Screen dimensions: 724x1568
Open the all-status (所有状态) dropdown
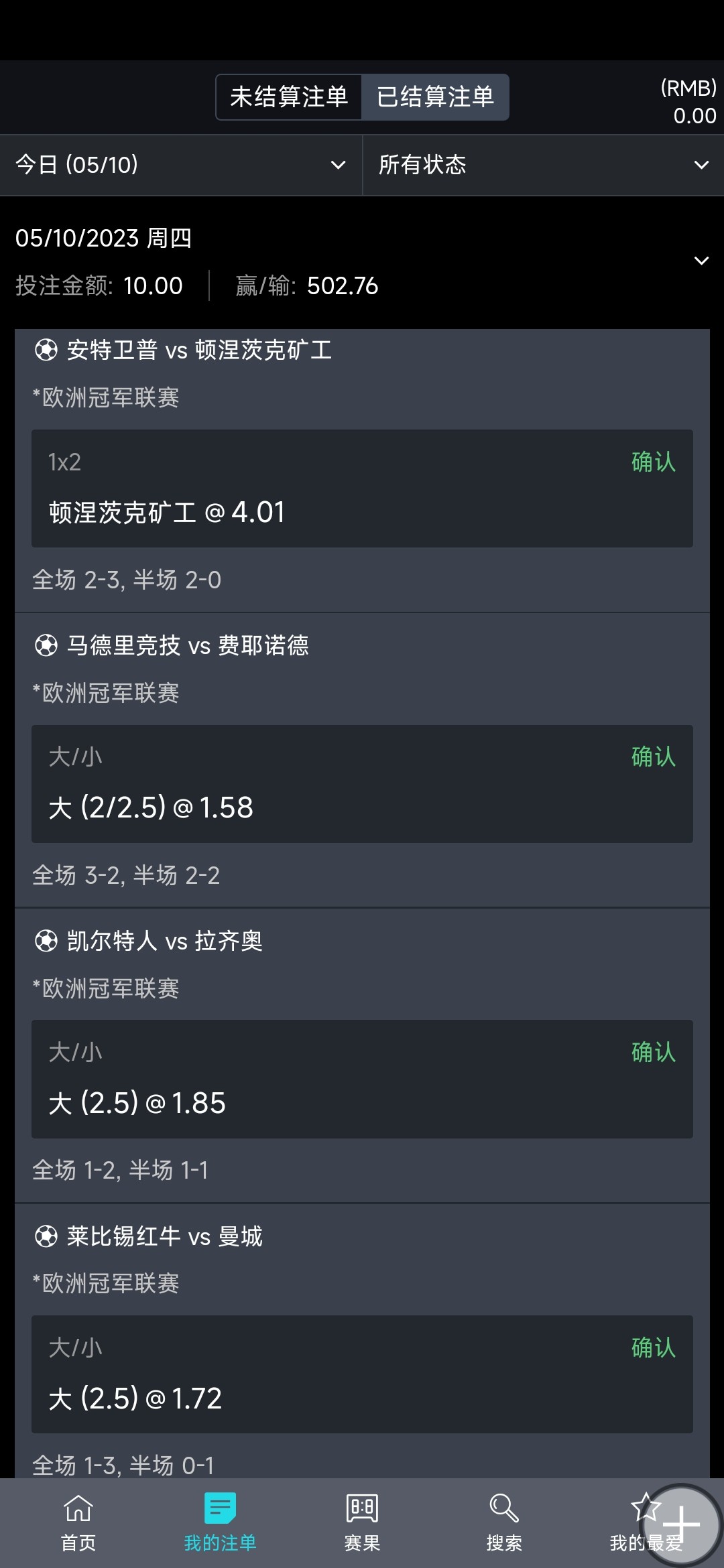(x=543, y=165)
